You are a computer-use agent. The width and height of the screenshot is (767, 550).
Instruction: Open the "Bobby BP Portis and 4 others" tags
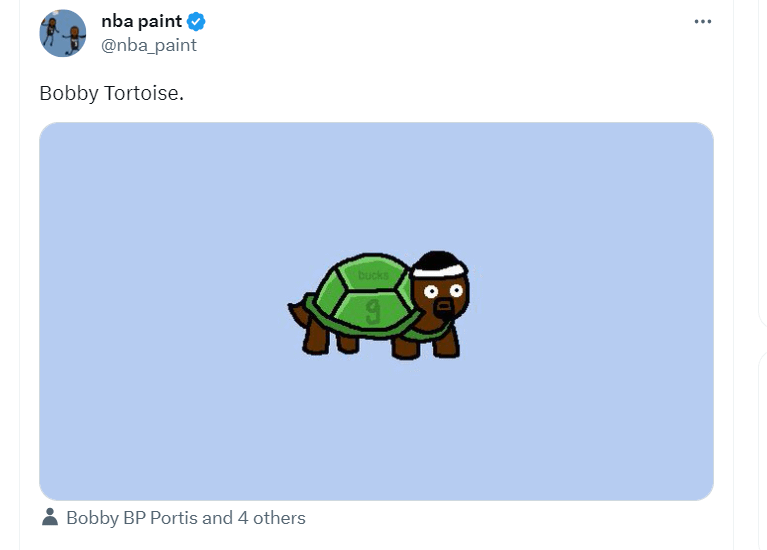pyautogui.click(x=186, y=518)
